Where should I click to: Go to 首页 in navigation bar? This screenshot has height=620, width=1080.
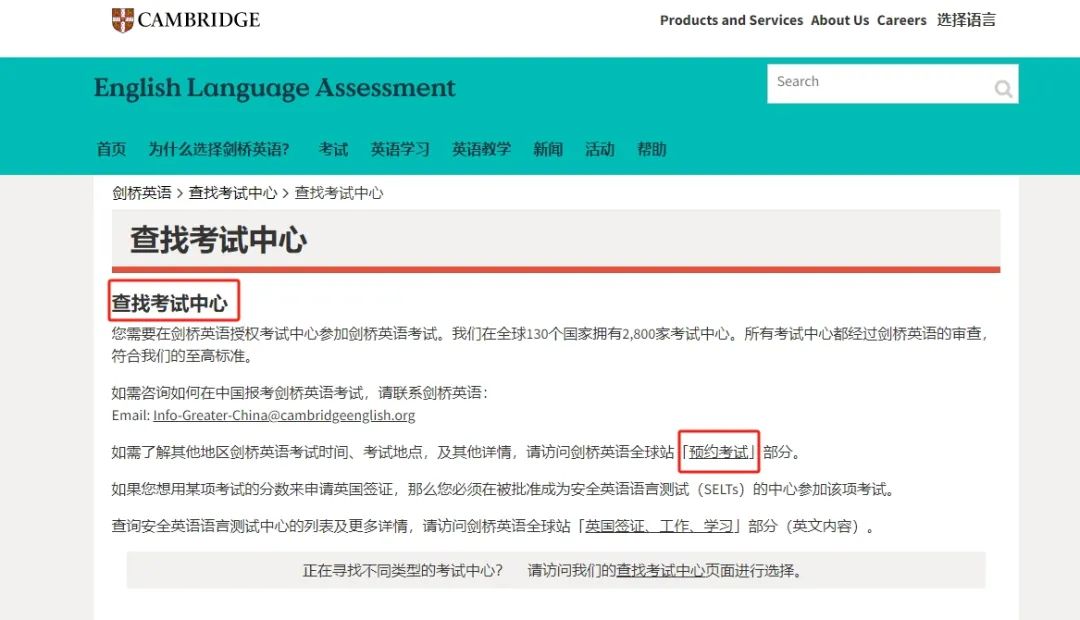(x=111, y=149)
